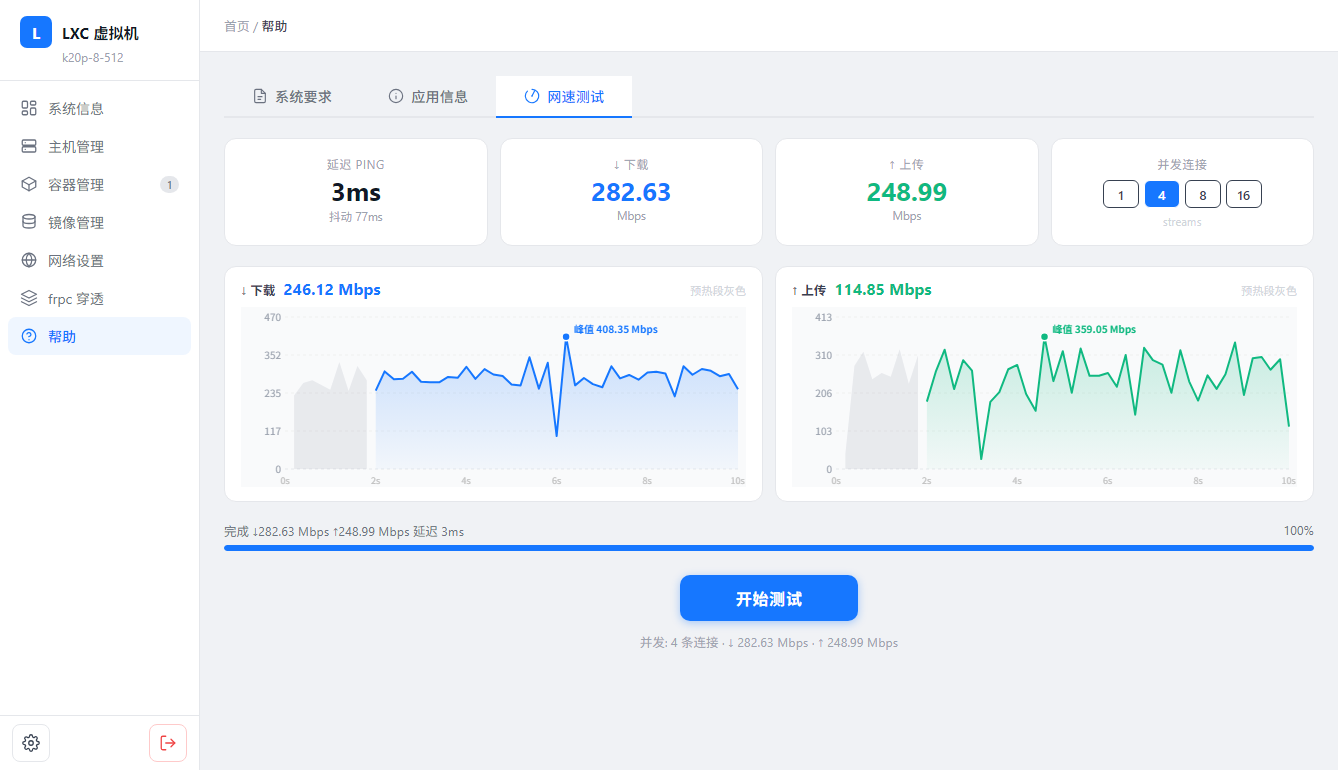The height and width of the screenshot is (770, 1338).
Task: Select the 网速测试 tab
Action: click(x=564, y=97)
